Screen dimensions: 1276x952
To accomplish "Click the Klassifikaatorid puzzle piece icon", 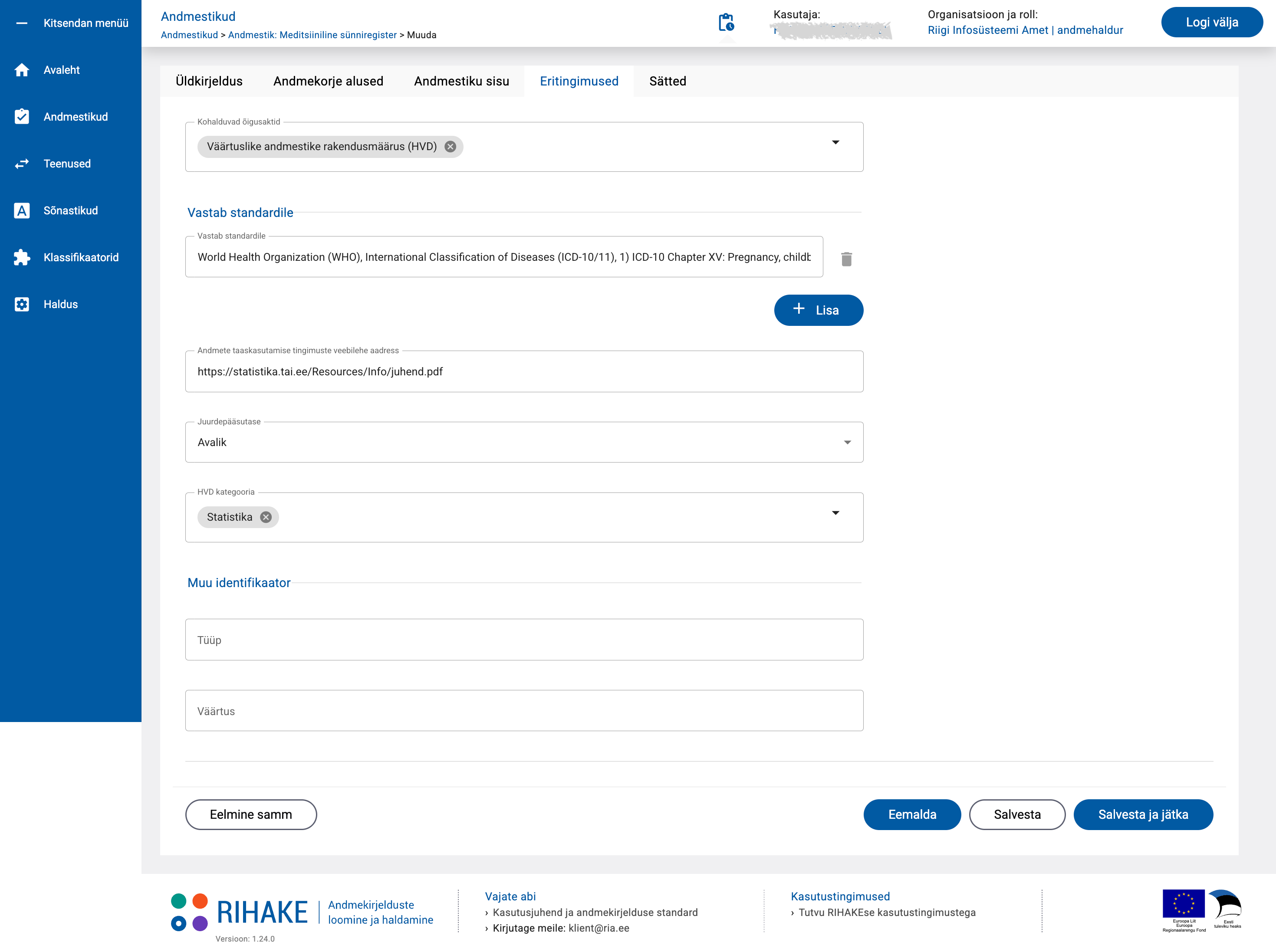I will click(x=22, y=257).
